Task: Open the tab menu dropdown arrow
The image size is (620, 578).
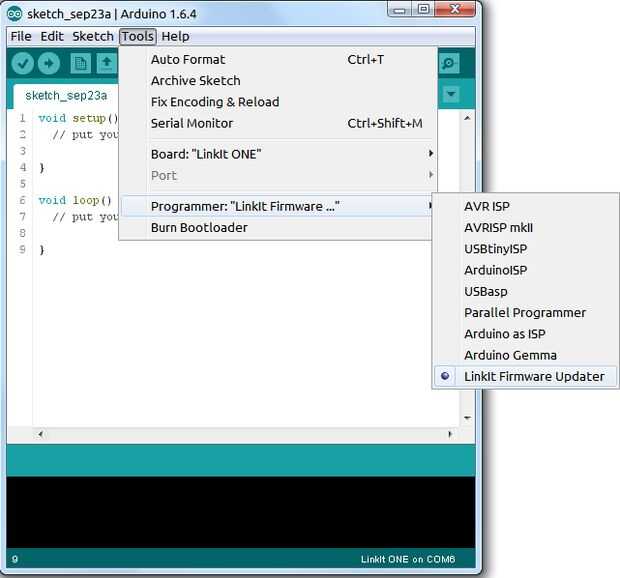Action: tap(451, 94)
